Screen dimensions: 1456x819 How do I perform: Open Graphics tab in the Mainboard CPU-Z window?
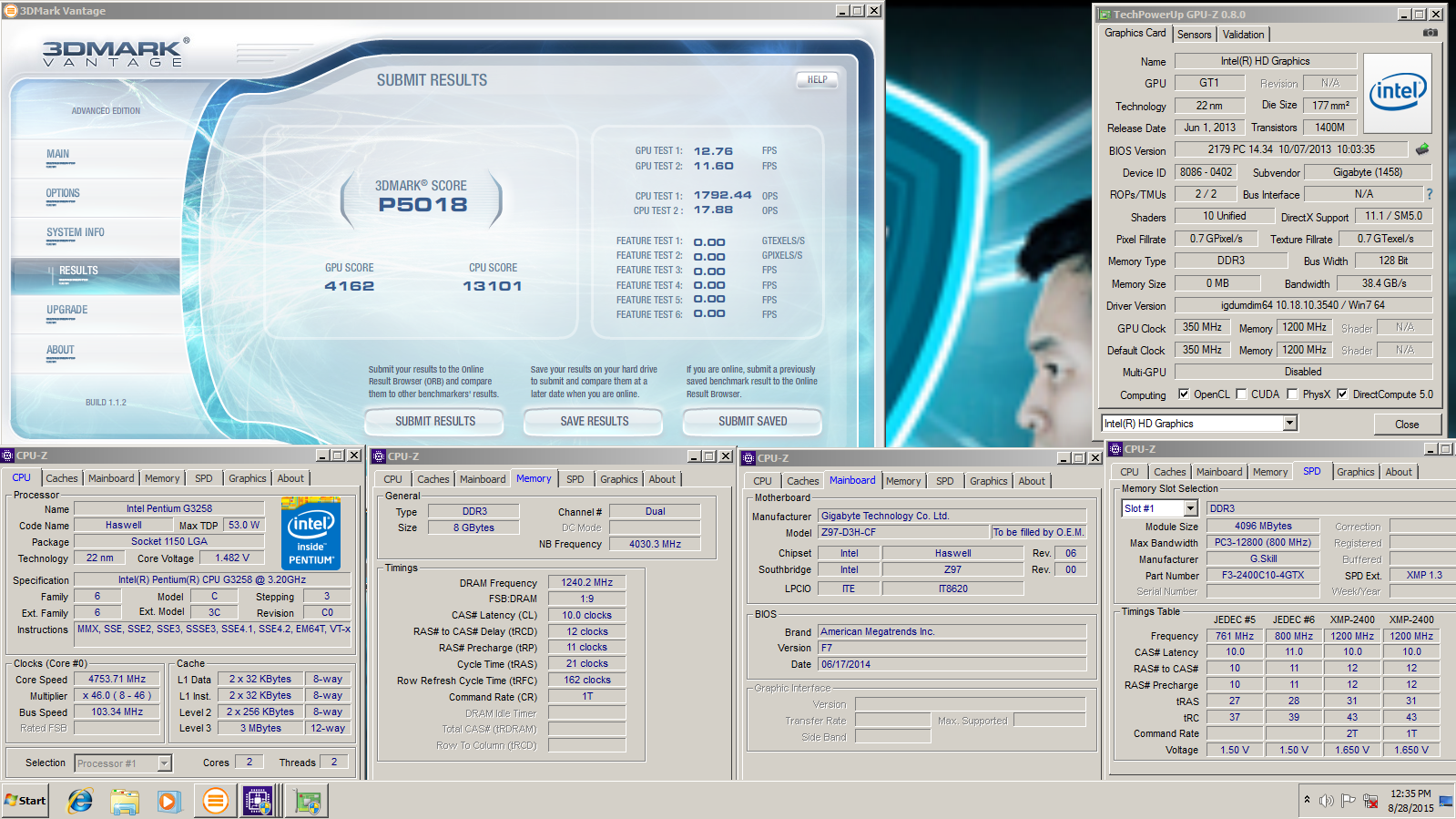[988, 481]
